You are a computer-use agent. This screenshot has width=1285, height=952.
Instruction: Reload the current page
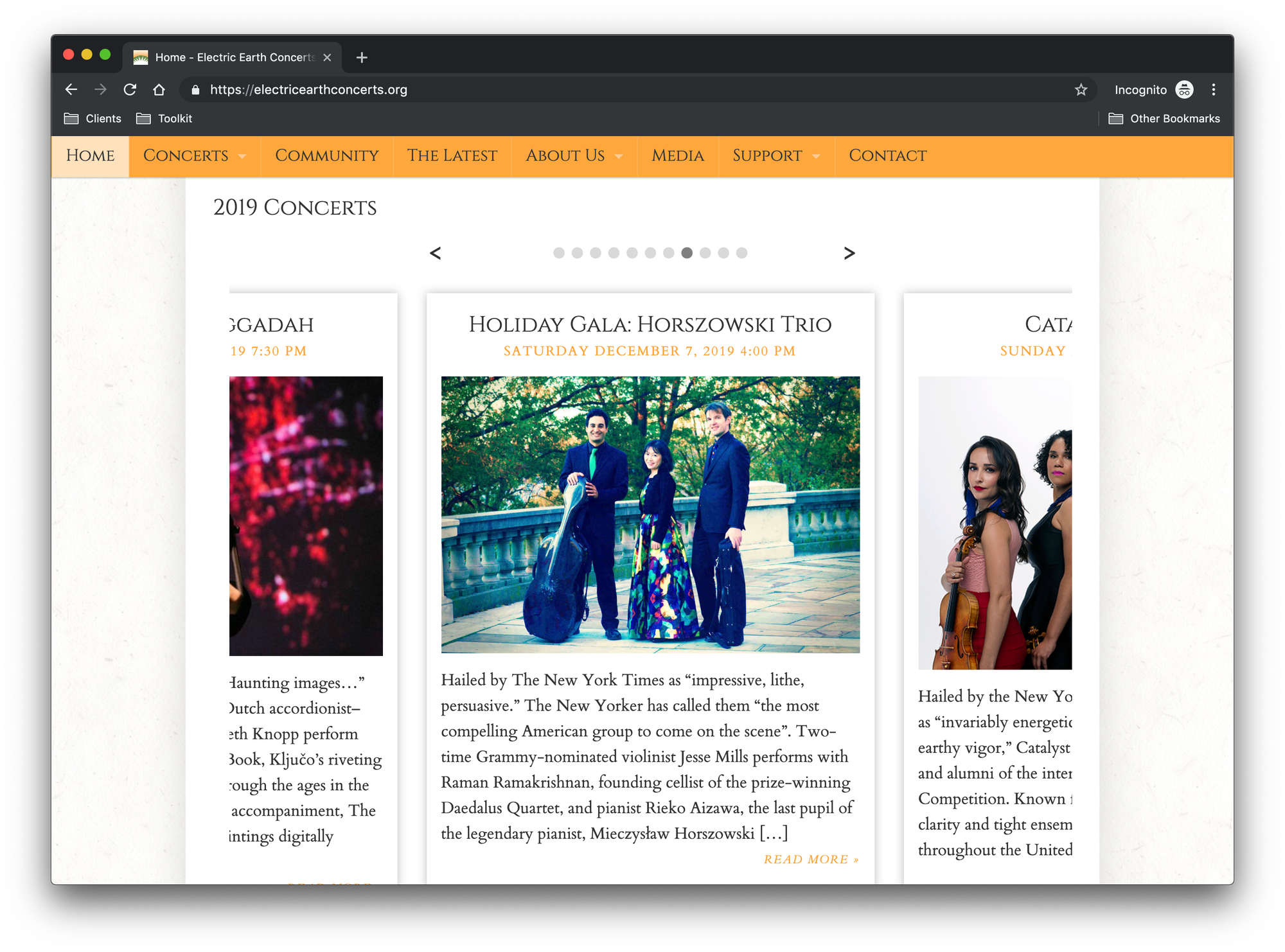pos(130,89)
